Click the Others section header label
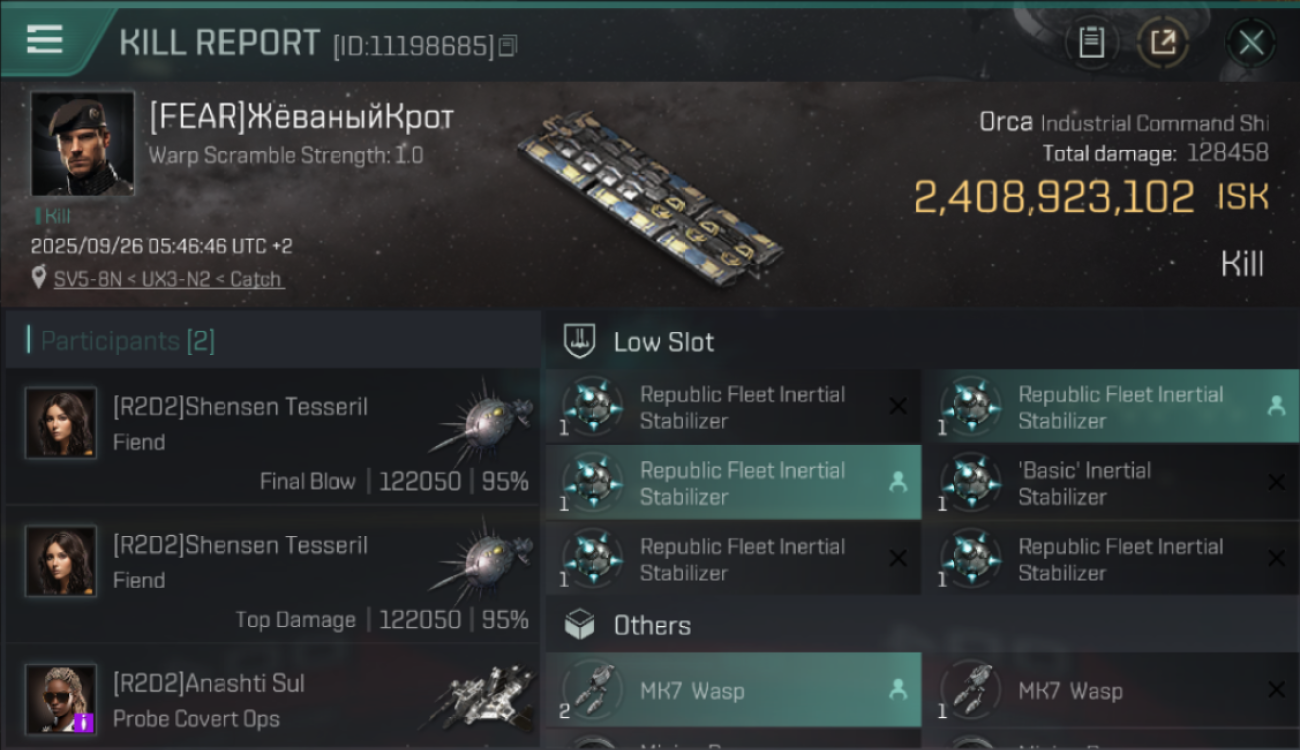Viewport: 1300px width, 750px height. (x=652, y=626)
